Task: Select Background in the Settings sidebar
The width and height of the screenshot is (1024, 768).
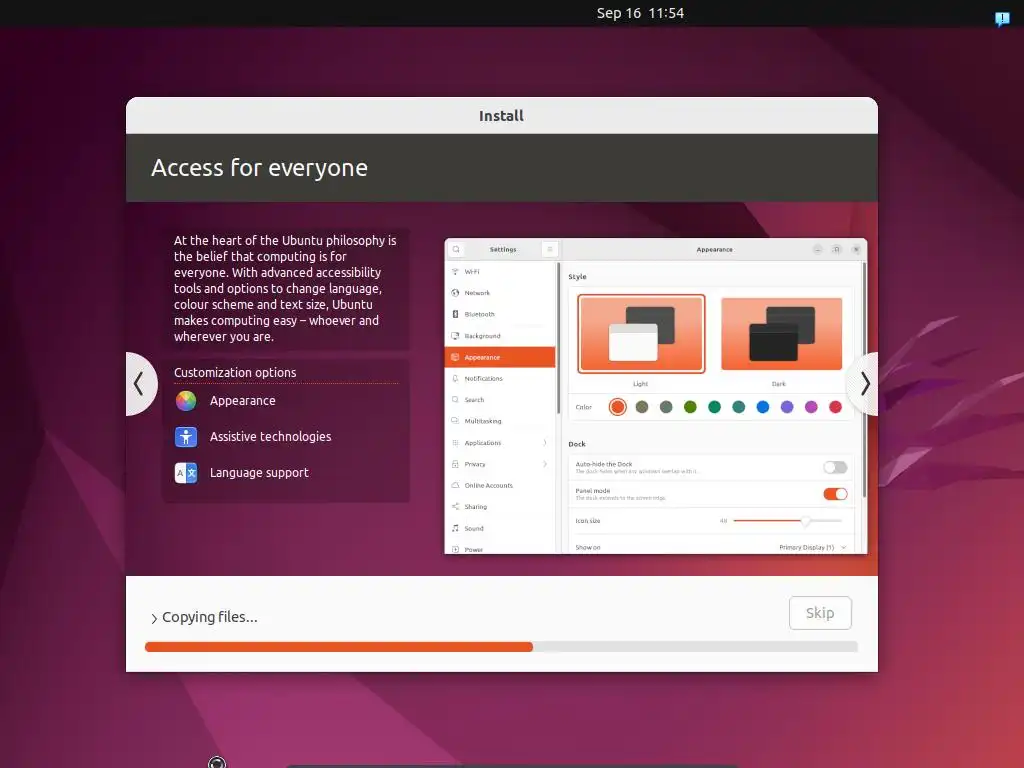Action: click(x=500, y=336)
